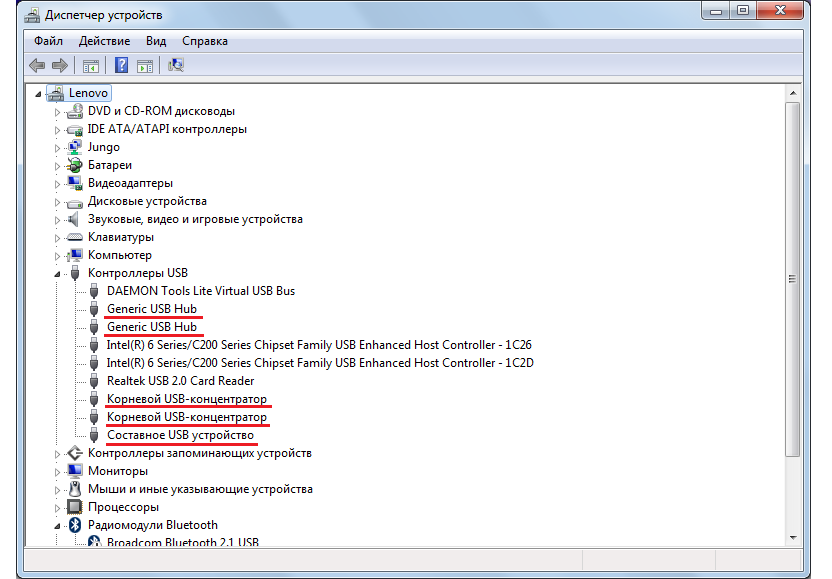The height and width of the screenshot is (579, 832).
Task: Select the Intel USB Enhanced Host Controller 1C26
Action: (x=318, y=345)
